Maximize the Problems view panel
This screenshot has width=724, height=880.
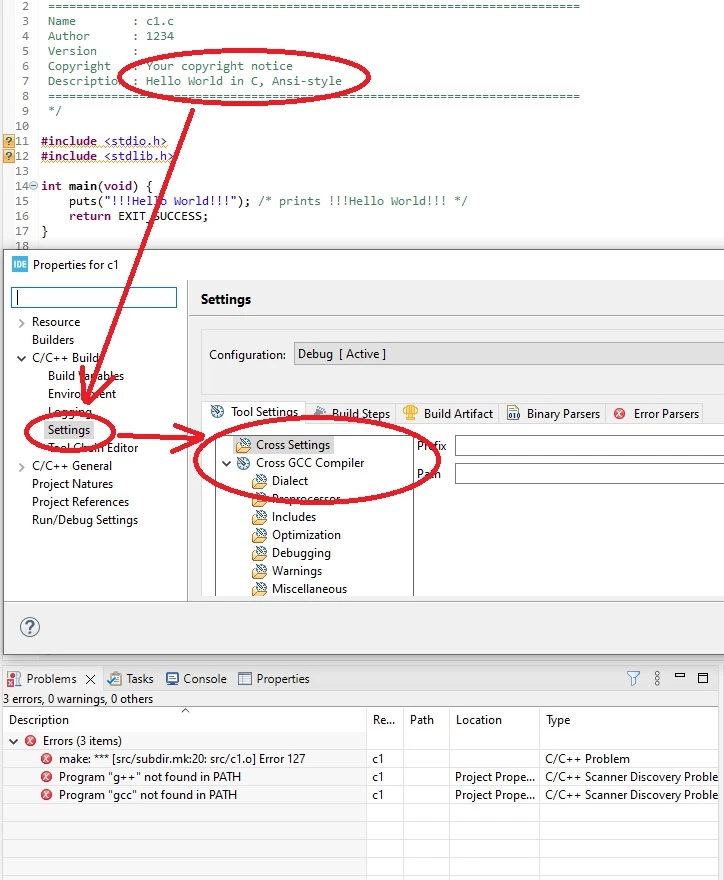coord(703,678)
